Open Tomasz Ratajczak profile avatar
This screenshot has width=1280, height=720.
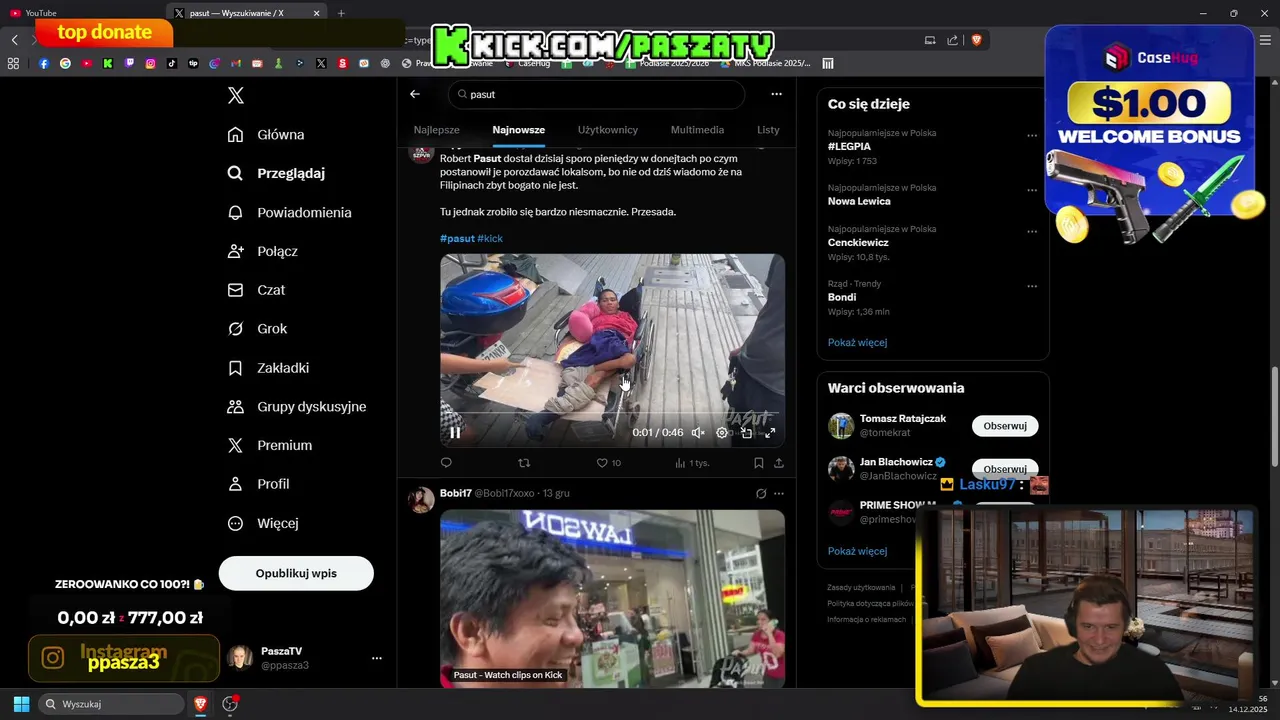point(841,425)
